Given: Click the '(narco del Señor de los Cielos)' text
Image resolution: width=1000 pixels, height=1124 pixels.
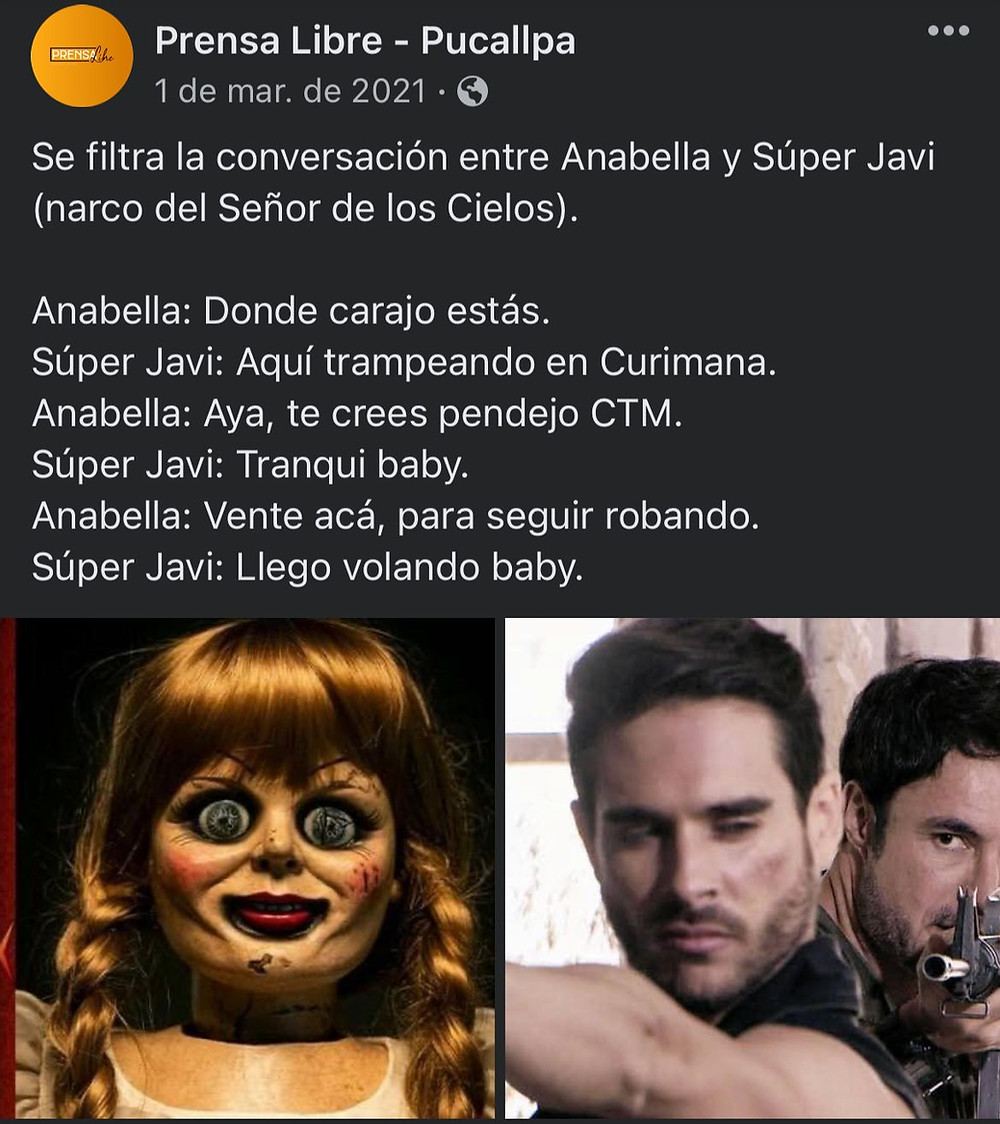Looking at the screenshot, I should (x=305, y=209).
